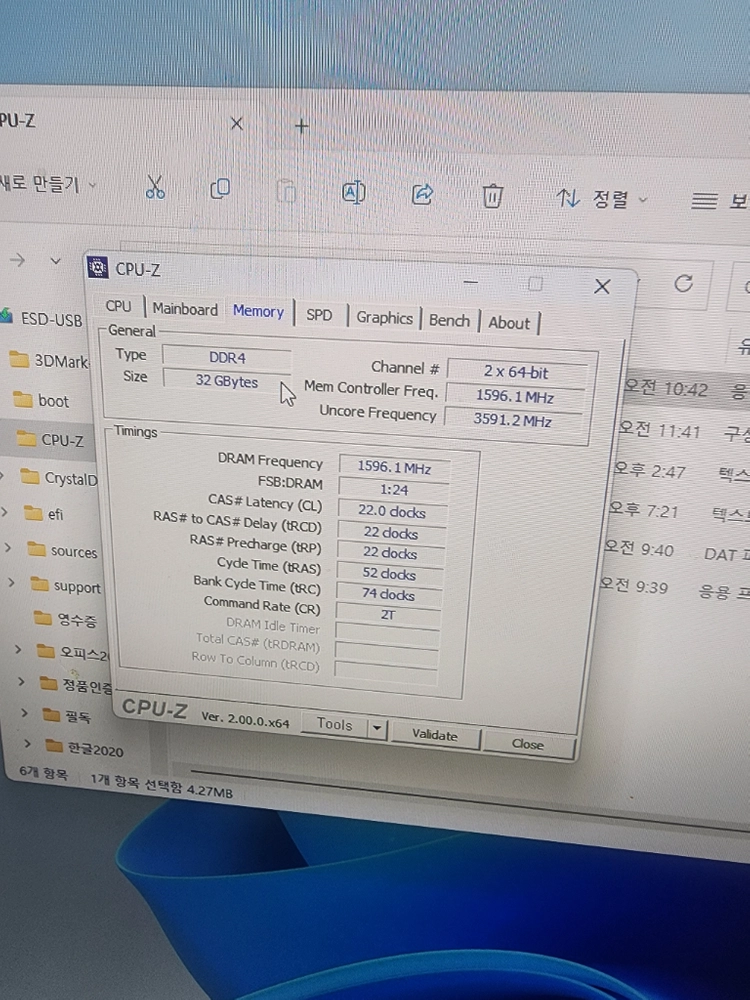Switch to the CPU tab in CPU-Z
The width and height of the screenshot is (750, 1000).
point(118,306)
